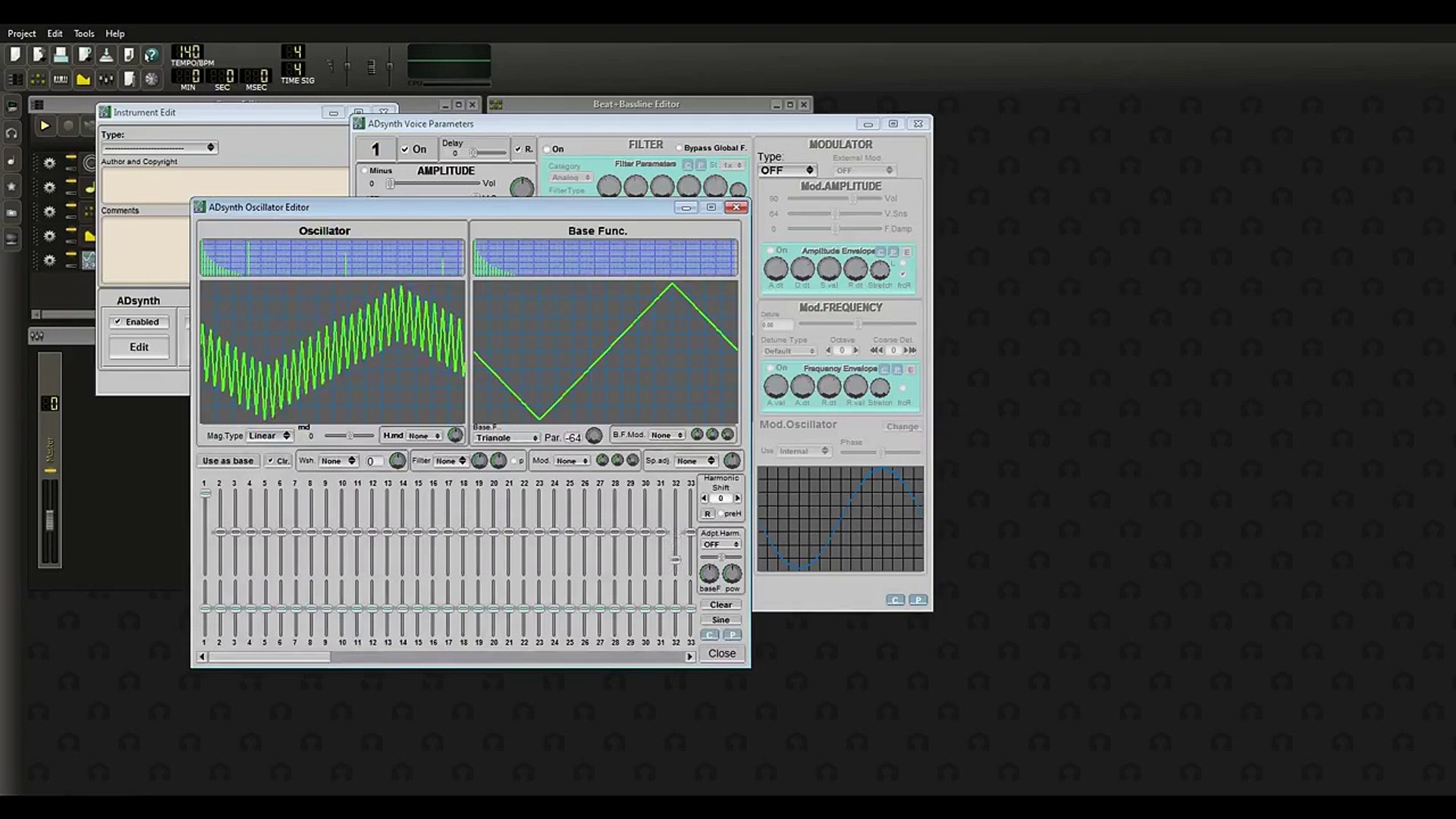Create a new project from the toolbar
1456x819 pixels.
coord(15,55)
